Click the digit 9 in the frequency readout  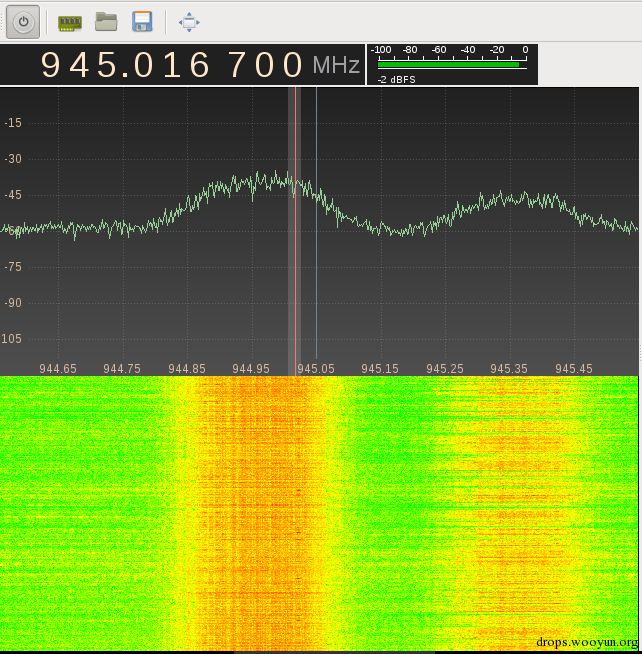tap(50, 65)
